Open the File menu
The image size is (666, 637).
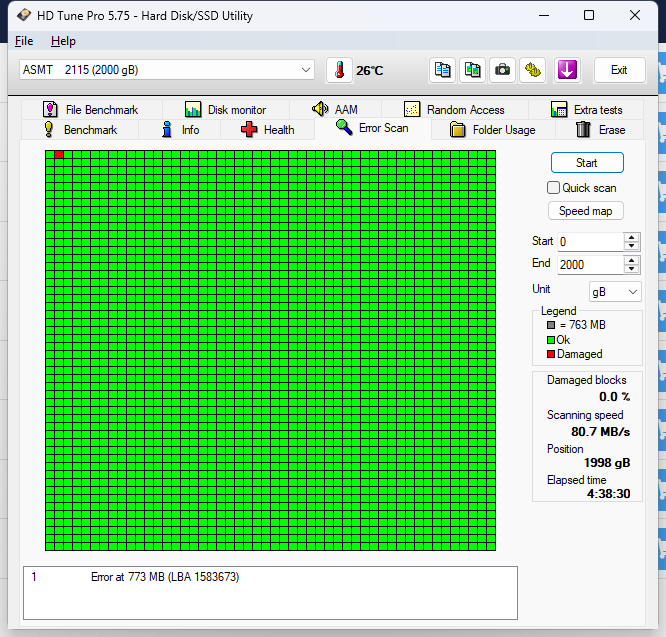coord(24,41)
